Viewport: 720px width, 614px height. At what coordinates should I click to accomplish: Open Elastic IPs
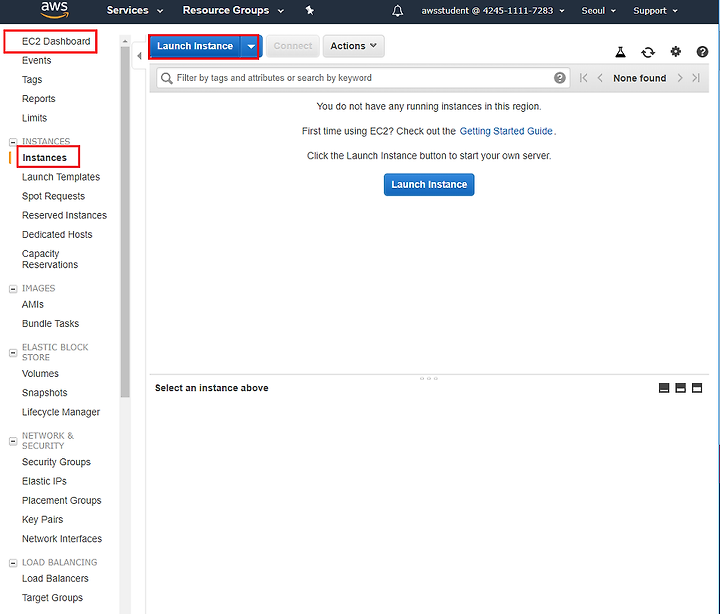[x=44, y=481]
